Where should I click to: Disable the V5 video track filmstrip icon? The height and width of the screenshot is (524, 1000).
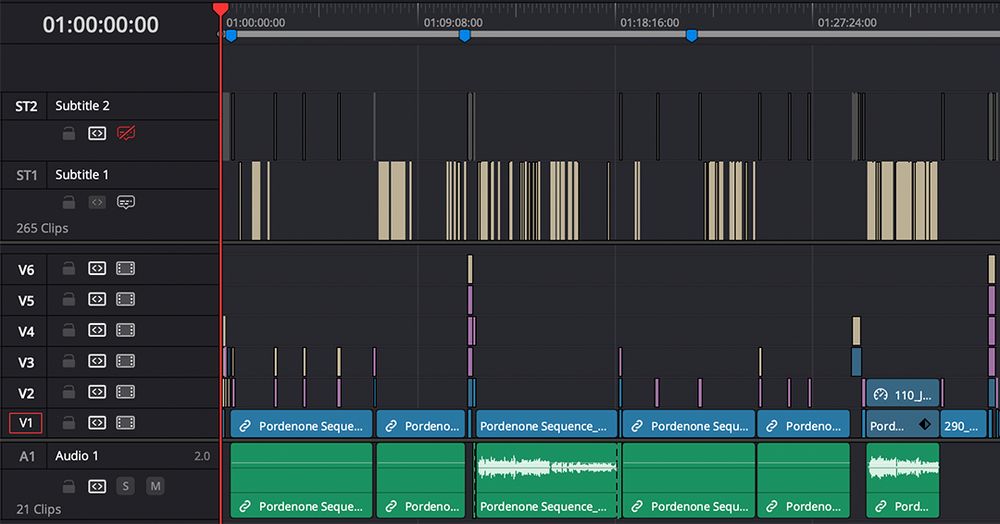click(126, 299)
